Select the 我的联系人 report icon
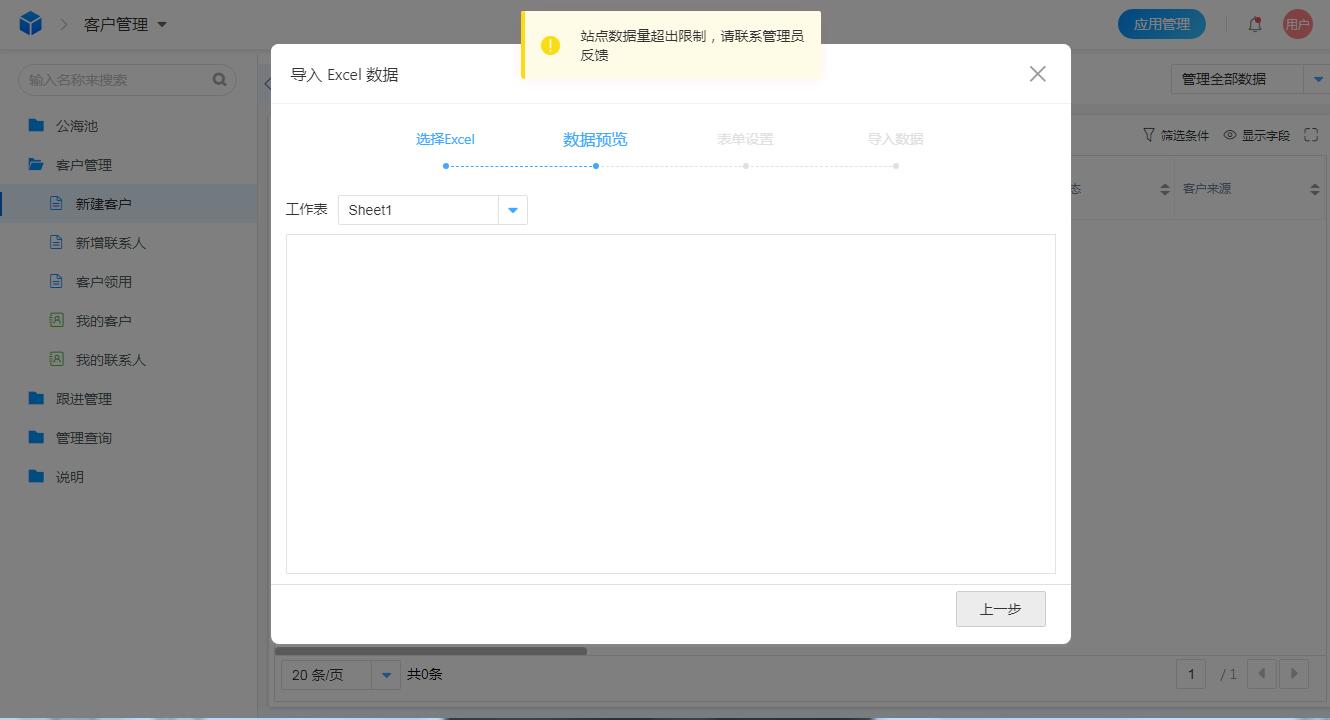The image size is (1330, 720). 55,359
